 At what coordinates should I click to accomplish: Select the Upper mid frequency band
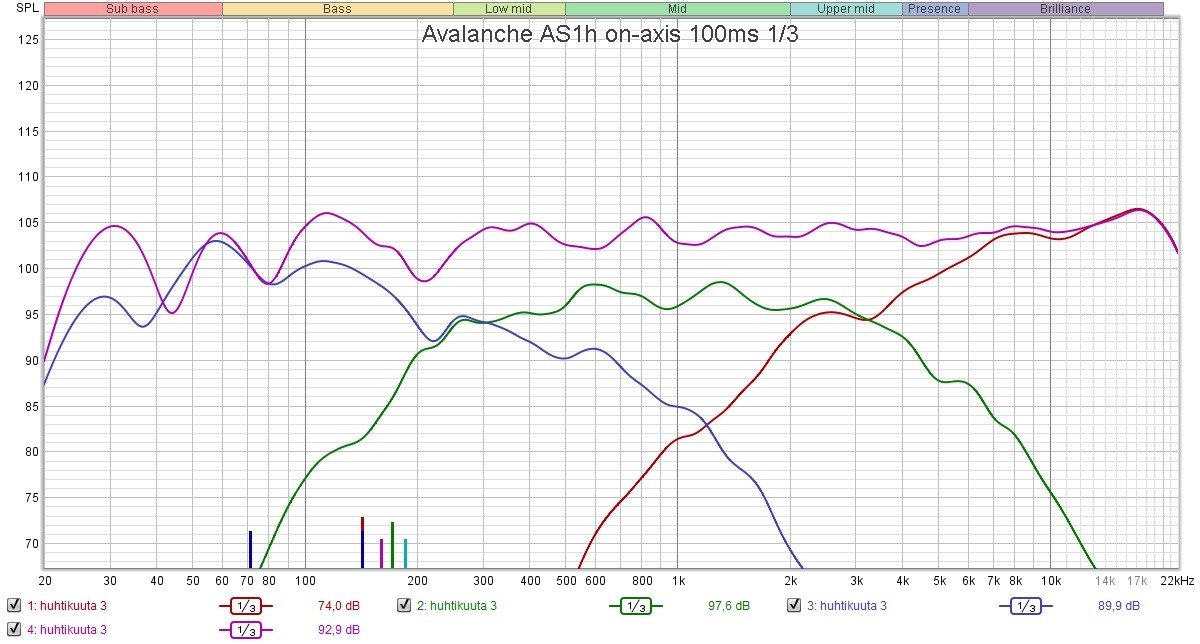846,9
